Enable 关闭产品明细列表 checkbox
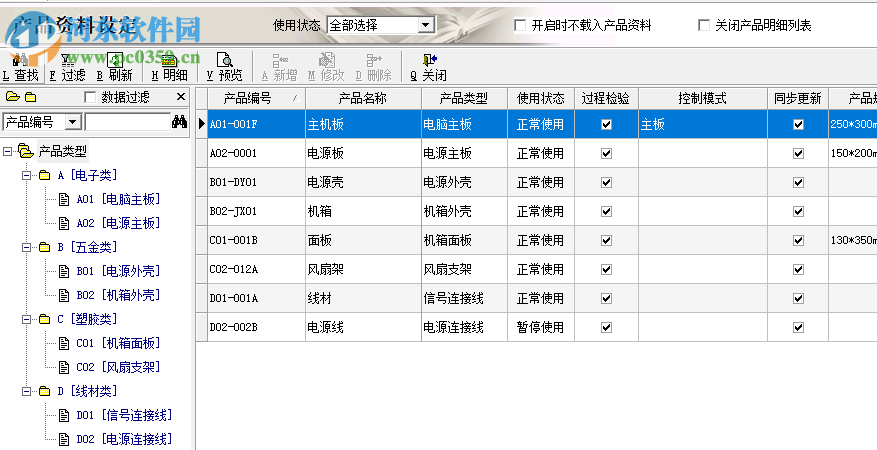Screen dimensions: 877x450 point(704,25)
